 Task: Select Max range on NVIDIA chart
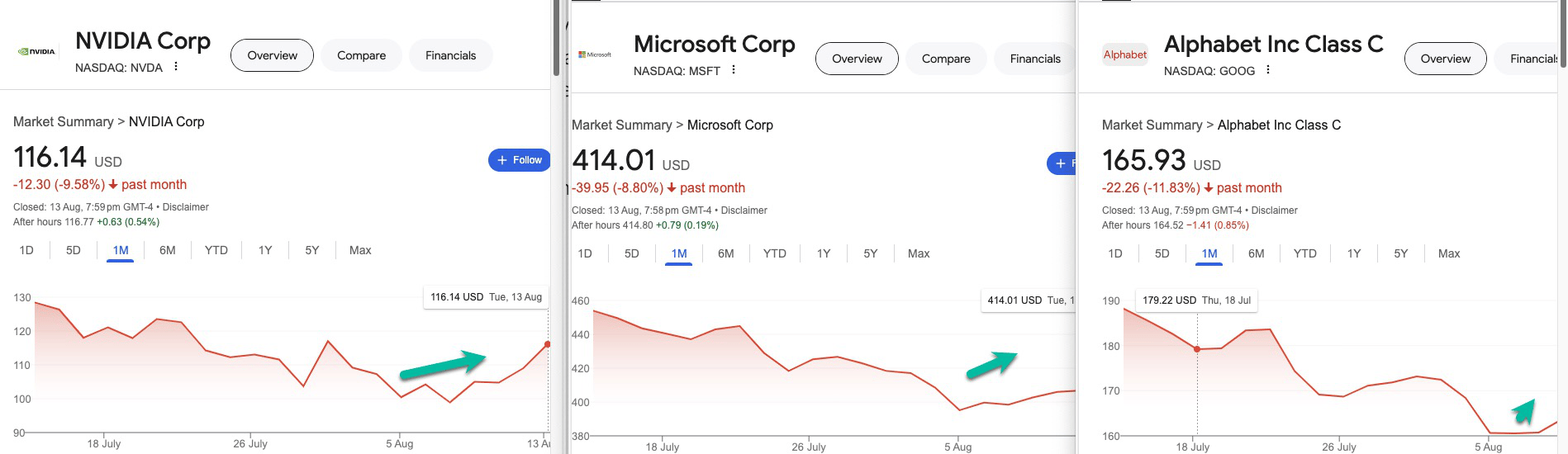360,250
